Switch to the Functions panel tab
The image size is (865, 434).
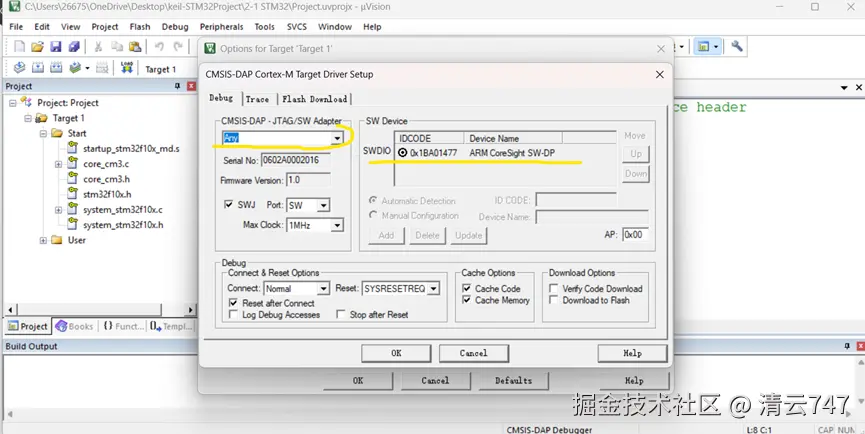[x=123, y=326]
